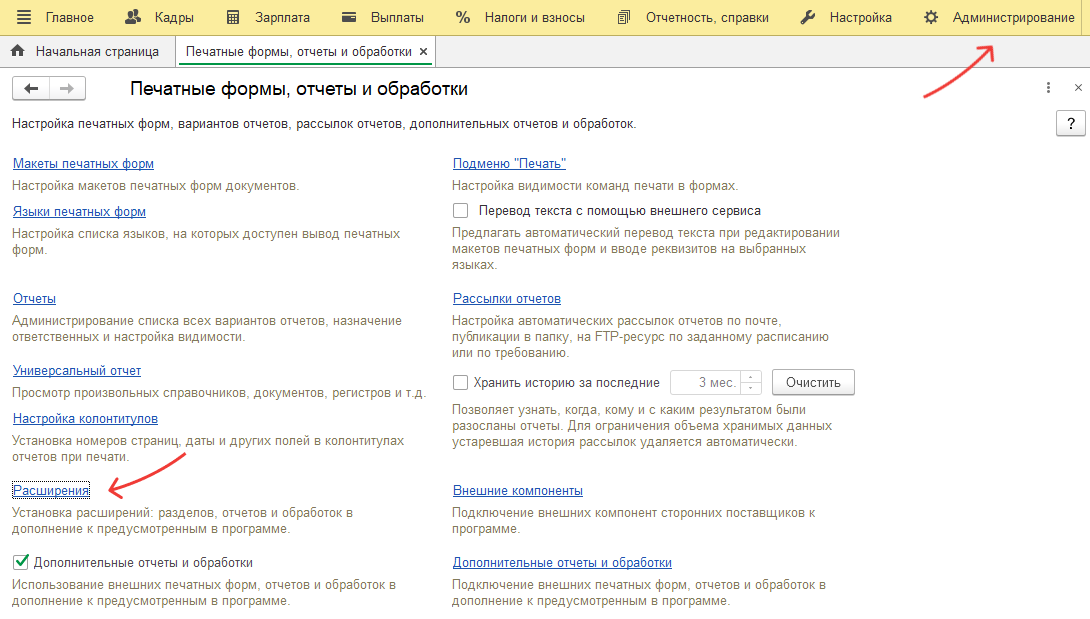Open the Зарплата menu

tap(282, 17)
